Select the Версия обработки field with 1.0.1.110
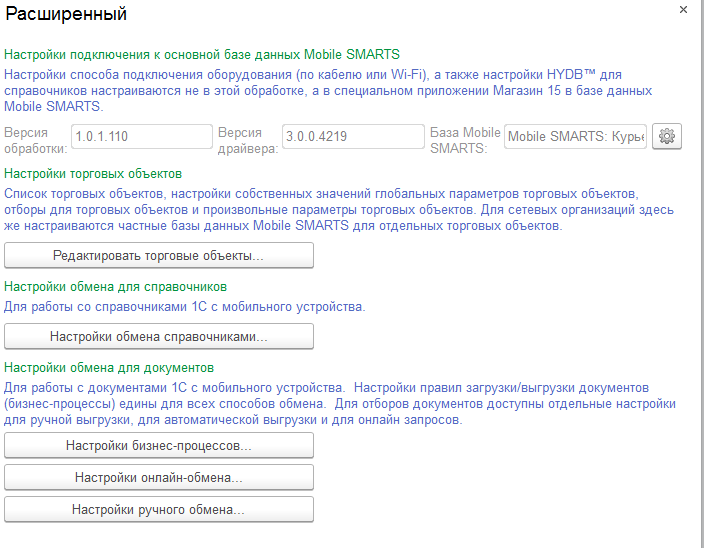The width and height of the screenshot is (704, 548). point(142,136)
